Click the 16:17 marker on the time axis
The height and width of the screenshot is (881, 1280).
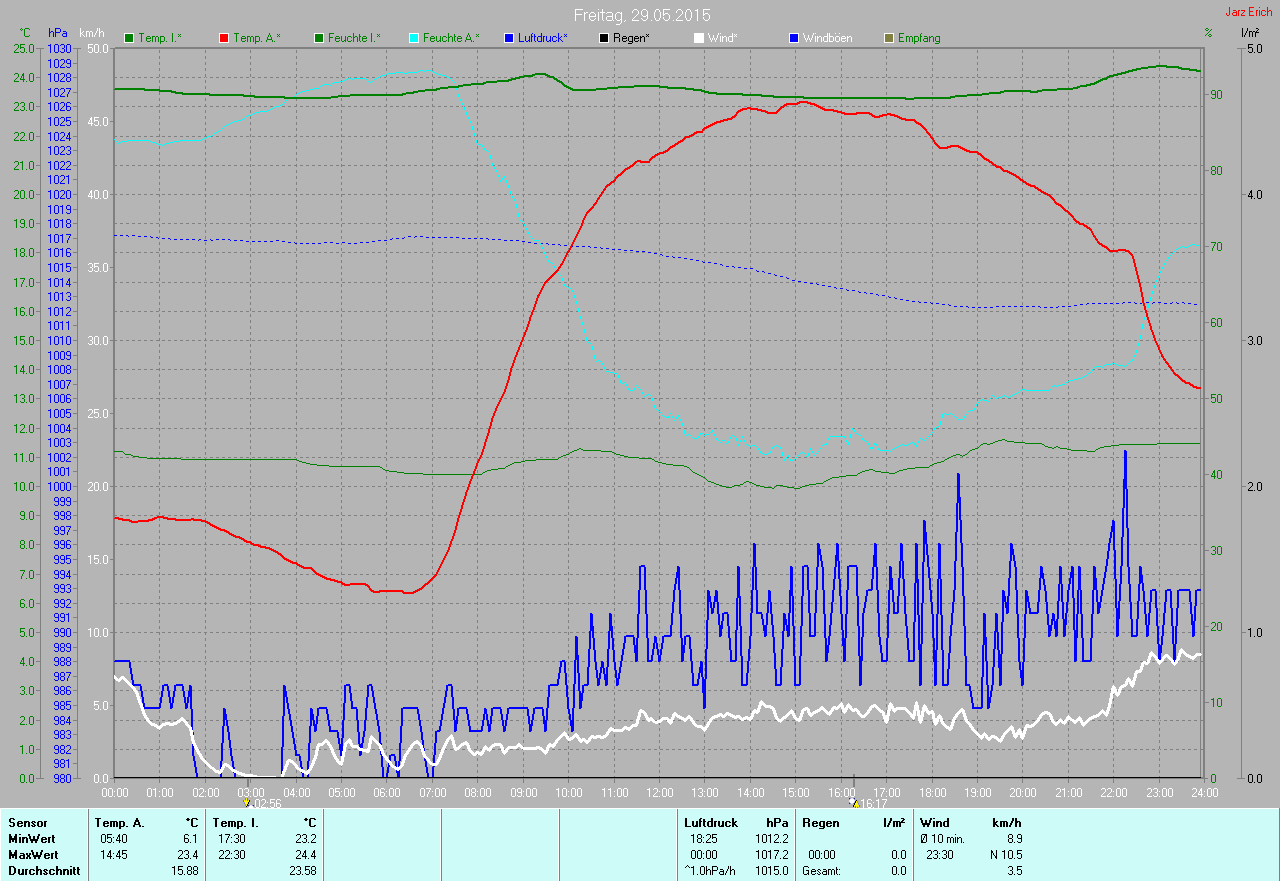point(867,803)
